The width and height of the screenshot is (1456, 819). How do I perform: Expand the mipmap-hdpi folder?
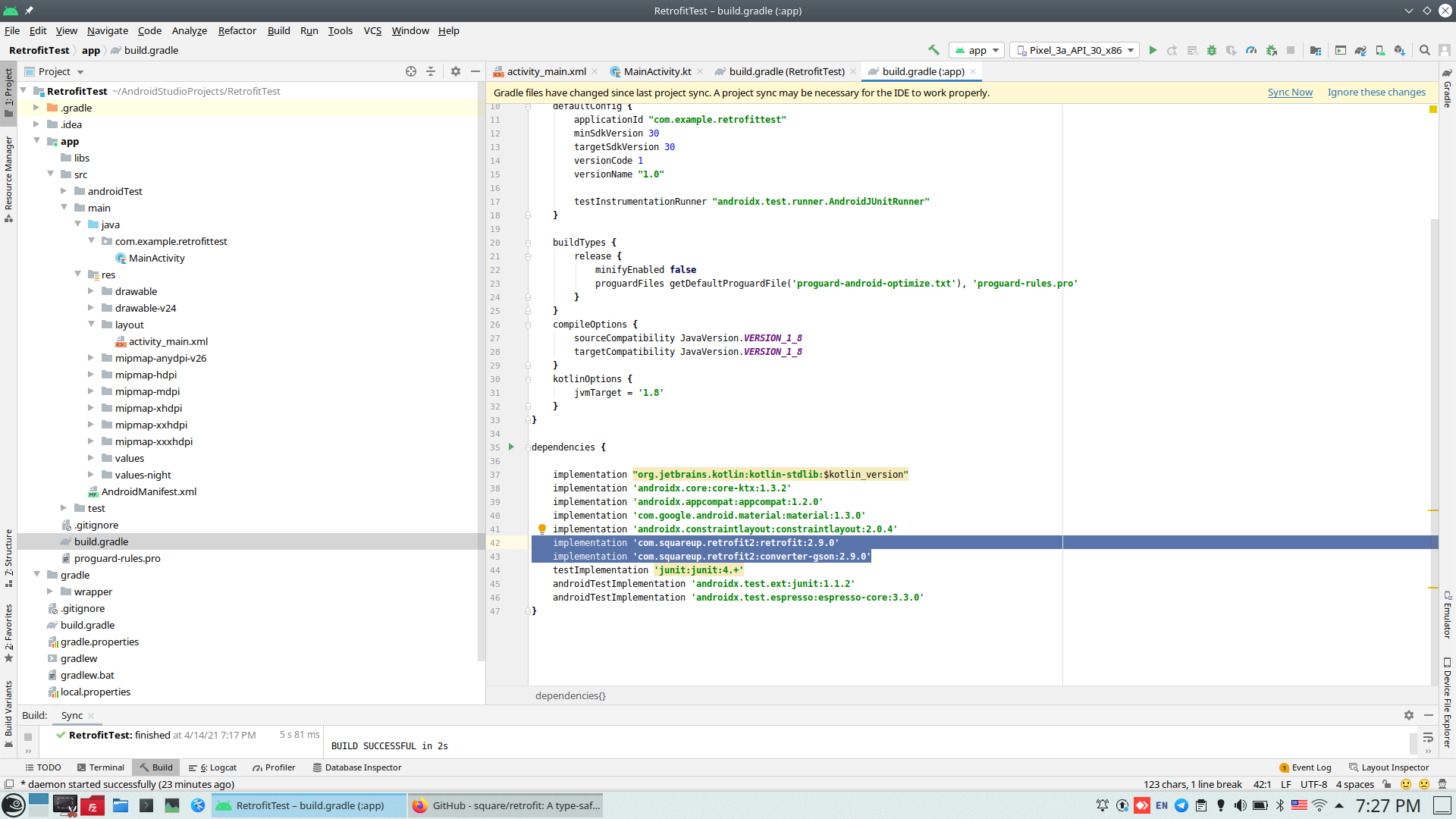91,375
